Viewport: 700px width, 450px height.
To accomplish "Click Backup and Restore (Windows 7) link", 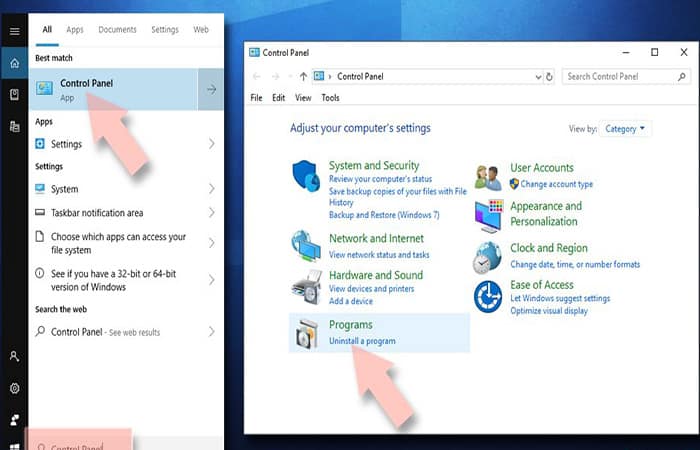I will click(x=384, y=215).
